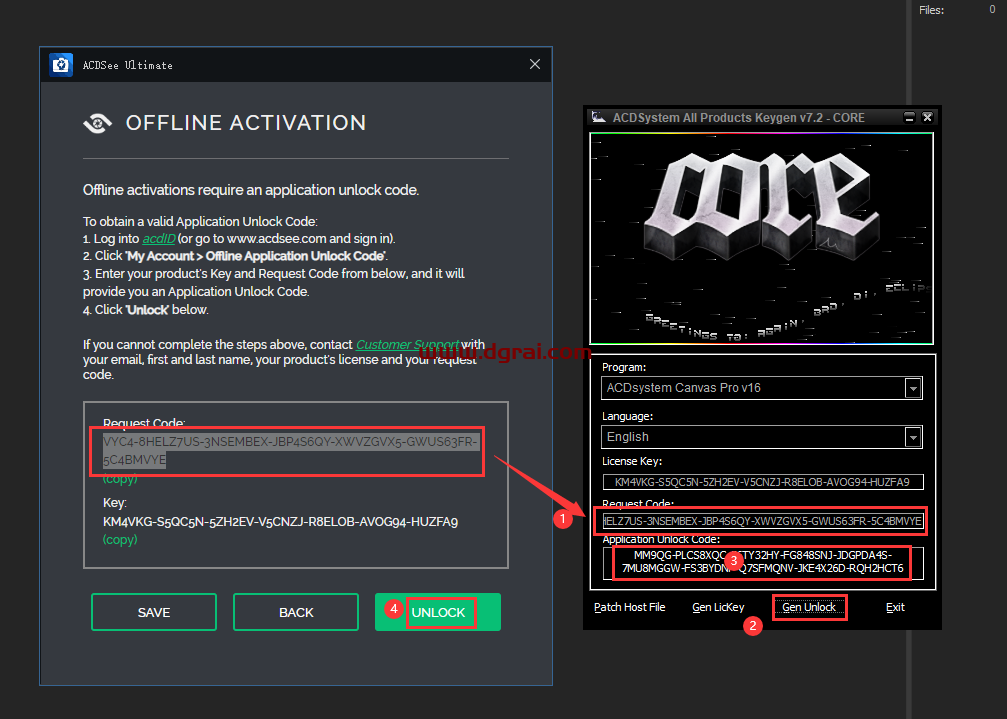
Task: Click the (copy) link under Request Code
Action: point(120,479)
